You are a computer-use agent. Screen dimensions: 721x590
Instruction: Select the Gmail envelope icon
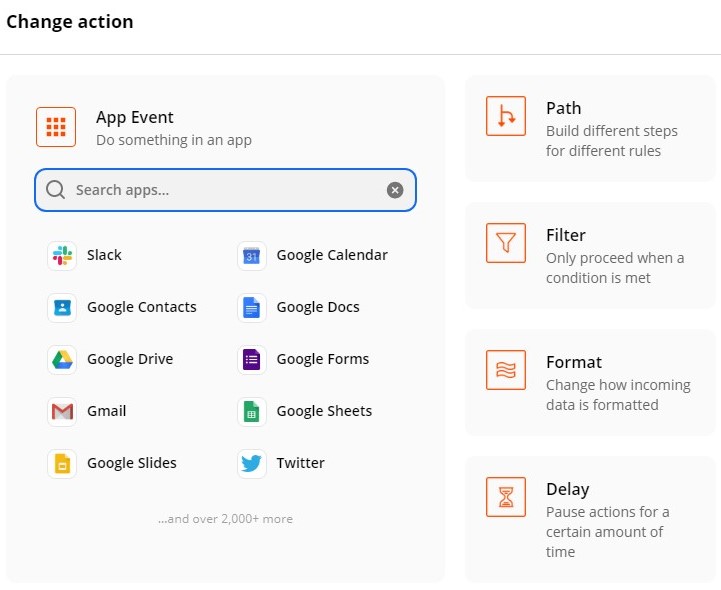[x=62, y=411]
